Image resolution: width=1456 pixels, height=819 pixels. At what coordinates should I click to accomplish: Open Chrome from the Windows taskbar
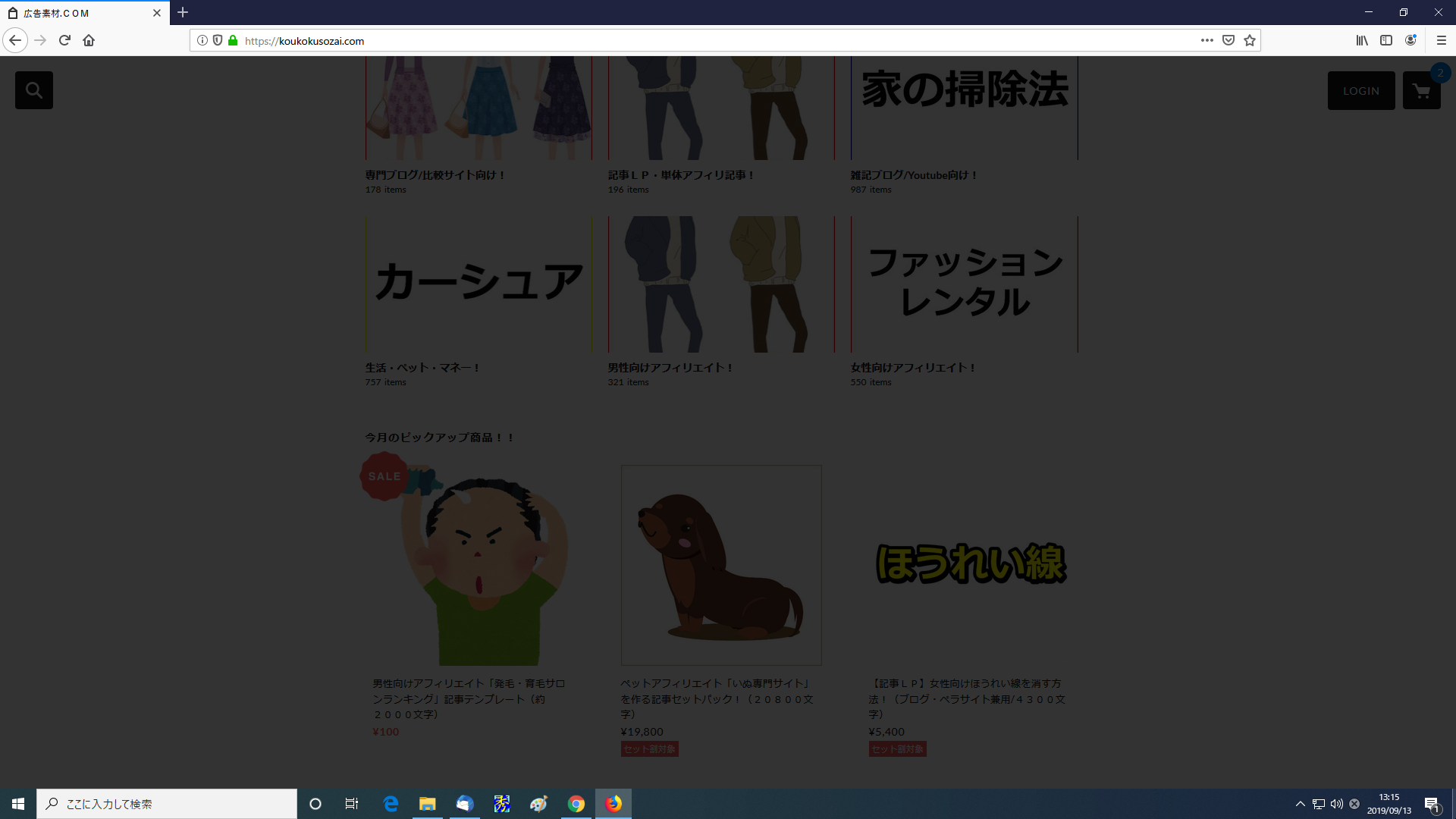pyautogui.click(x=576, y=804)
